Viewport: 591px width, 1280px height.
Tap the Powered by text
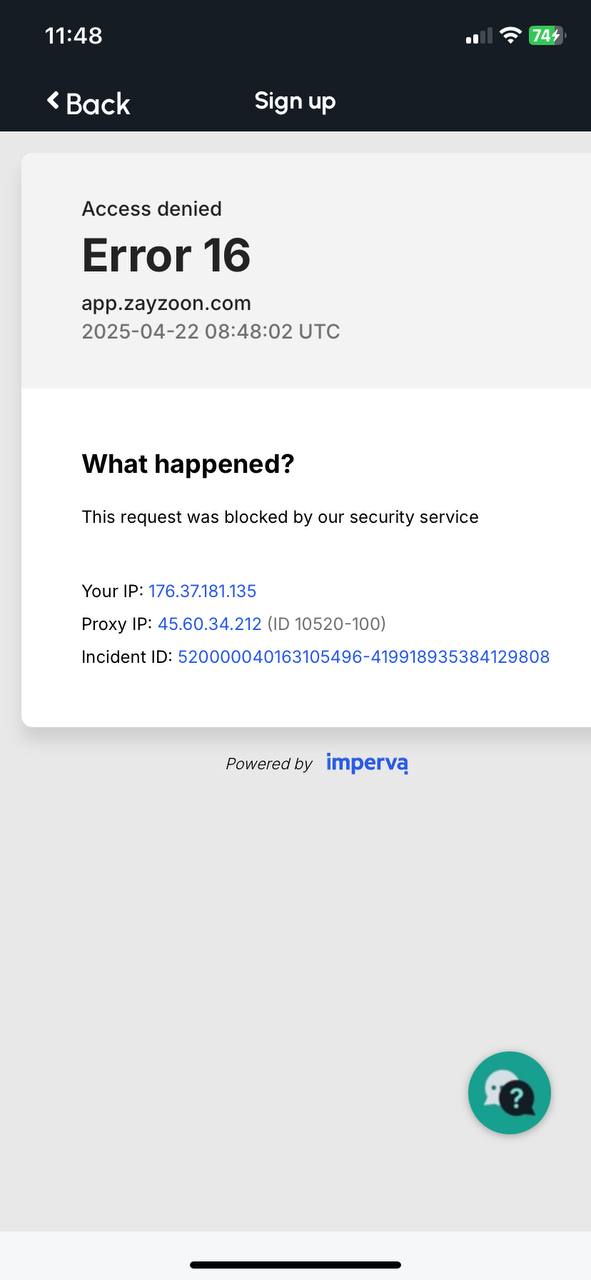269,764
